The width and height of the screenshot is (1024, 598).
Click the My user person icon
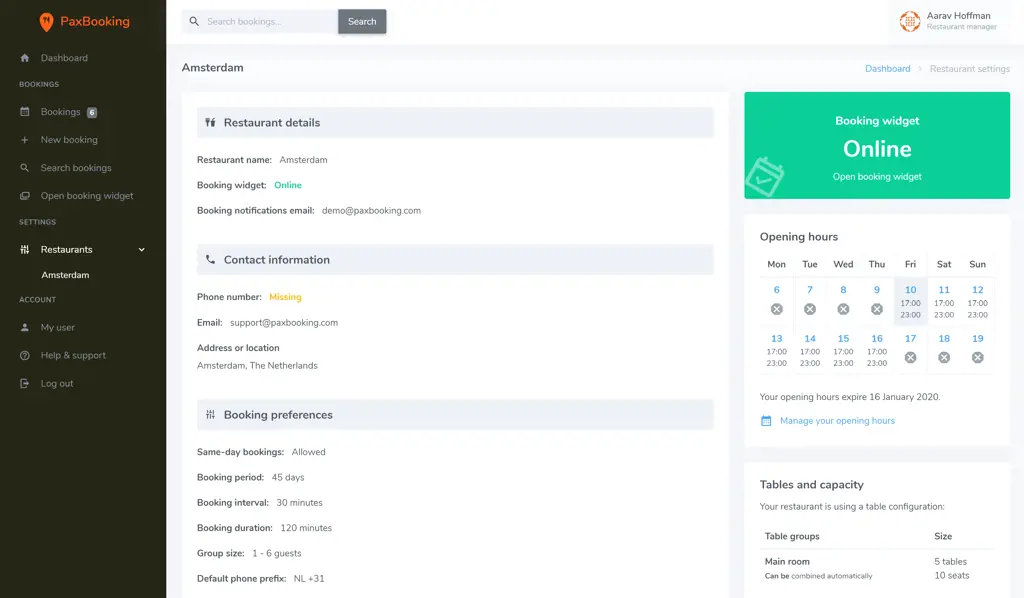25,328
